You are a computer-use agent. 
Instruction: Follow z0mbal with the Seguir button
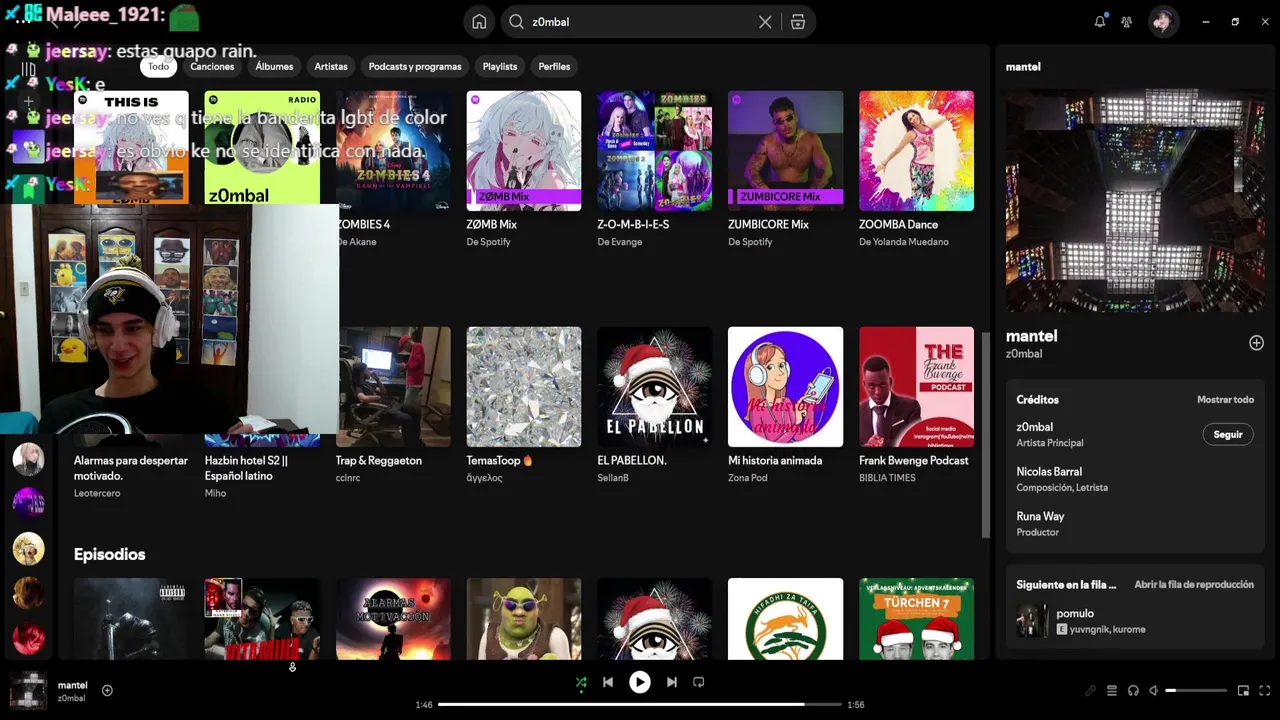(1227, 434)
